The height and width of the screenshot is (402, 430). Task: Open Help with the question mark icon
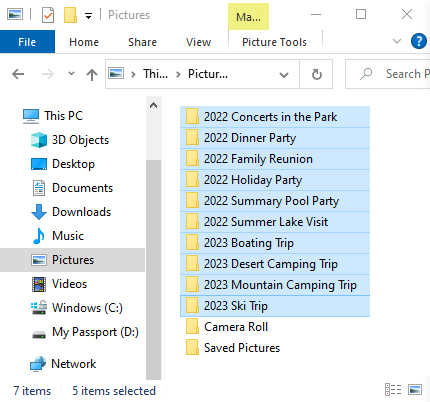(419, 41)
